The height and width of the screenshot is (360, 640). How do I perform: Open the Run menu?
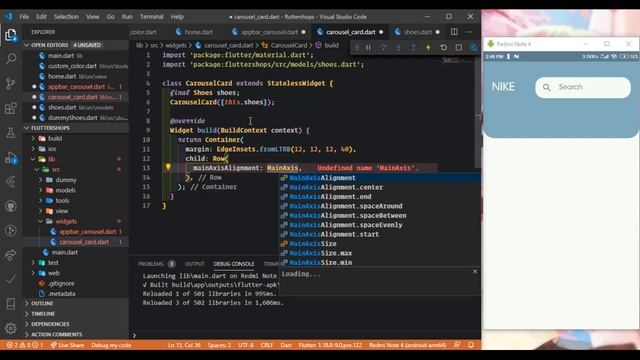click(127, 17)
